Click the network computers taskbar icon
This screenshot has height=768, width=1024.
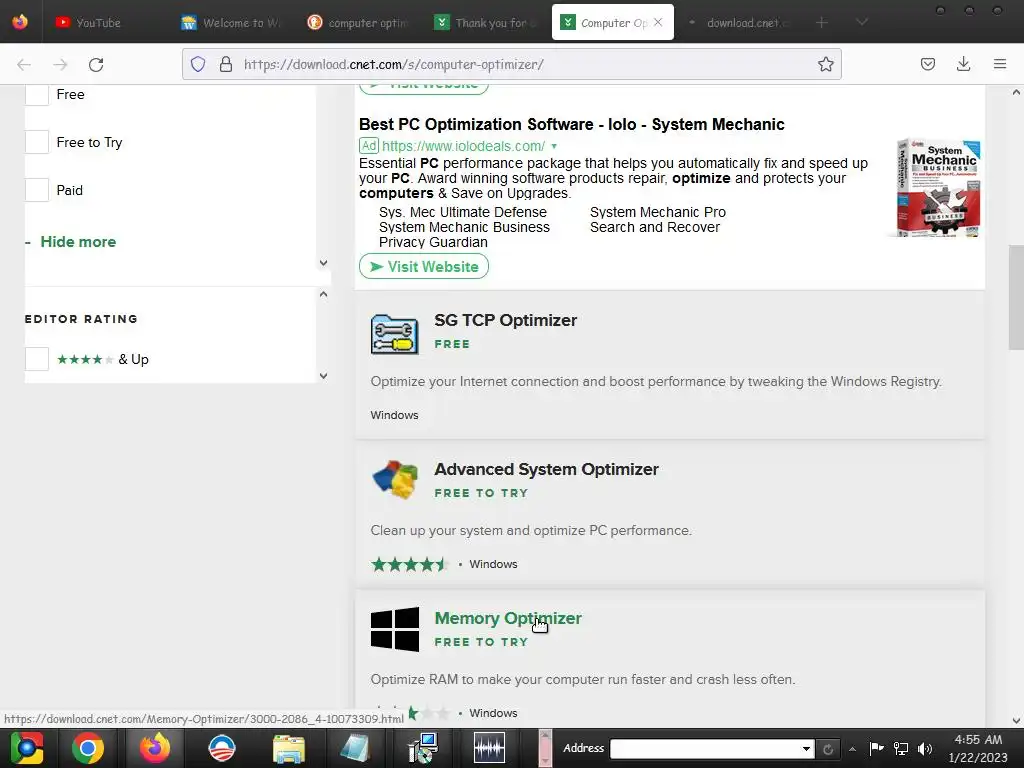pyautogui.click(x=423, y=748)
